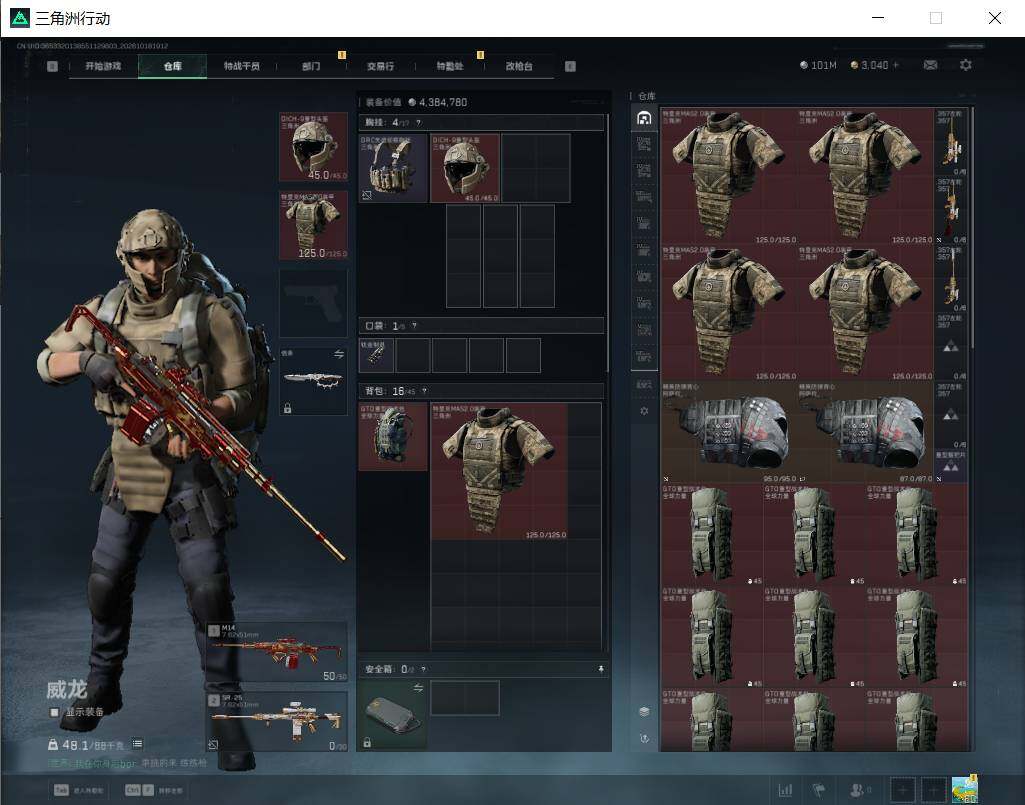Image resolution: width=1025 pixels, height=805 pixels.
Task: Click the weight details list icon beside 48.1
Action: [x=137, y=744]
